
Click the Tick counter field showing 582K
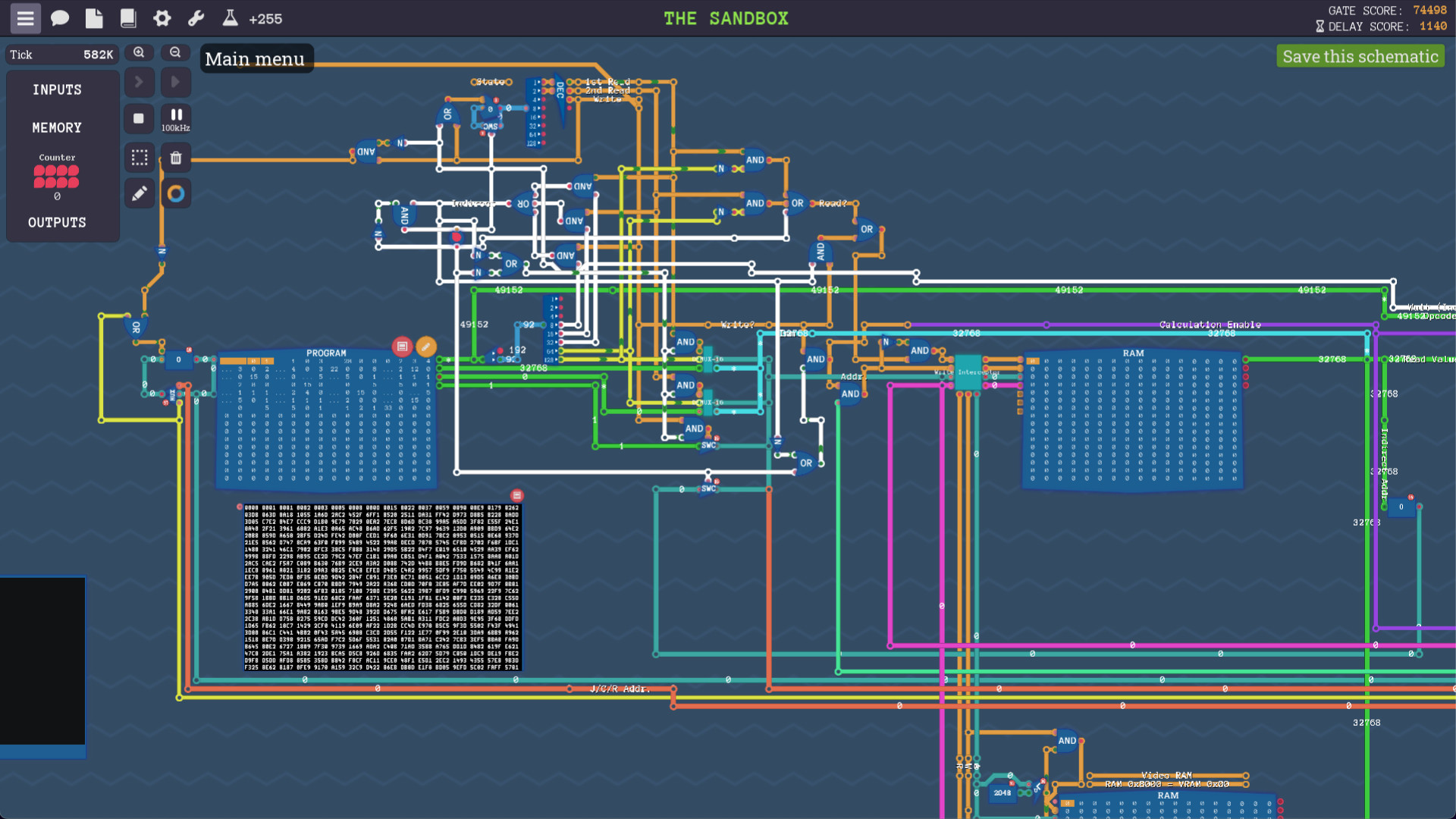click(62, 54)
